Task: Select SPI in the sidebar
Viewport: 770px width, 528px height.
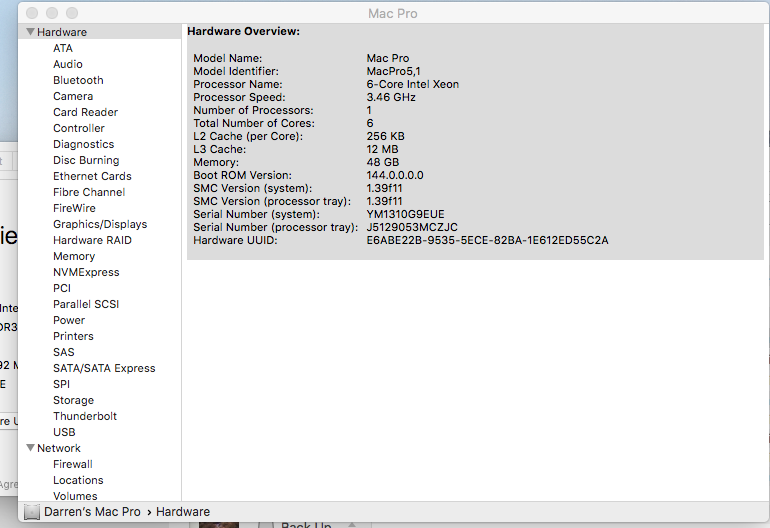Action: coord(61,384)
